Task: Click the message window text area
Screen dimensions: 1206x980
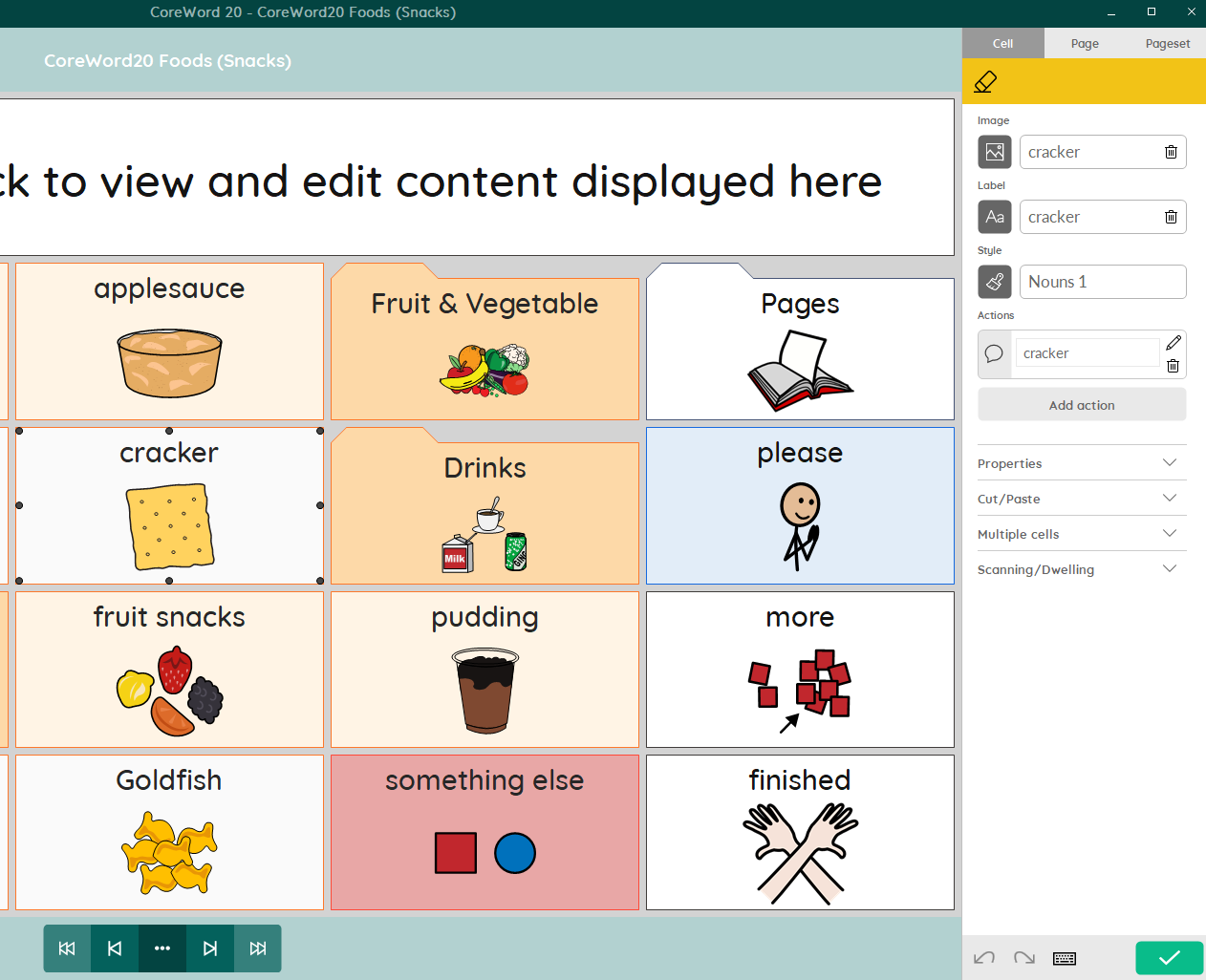Action: click(x=477, y=178)
